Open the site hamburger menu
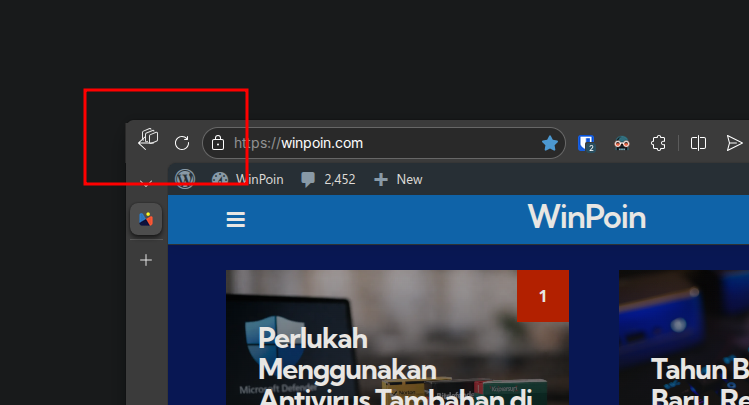Image resolution: width=749 pixels, height=405 pixels. coord(236,220)
